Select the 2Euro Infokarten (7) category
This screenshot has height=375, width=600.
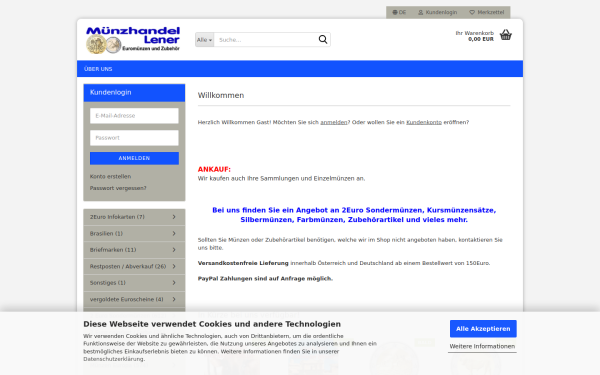[134, 217]
